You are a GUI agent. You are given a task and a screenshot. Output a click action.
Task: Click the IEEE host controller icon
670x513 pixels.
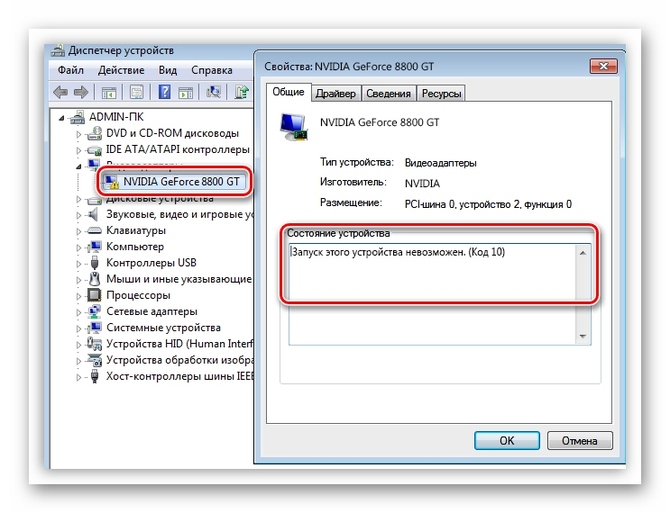pyautogui.click(x=95, y=377)
